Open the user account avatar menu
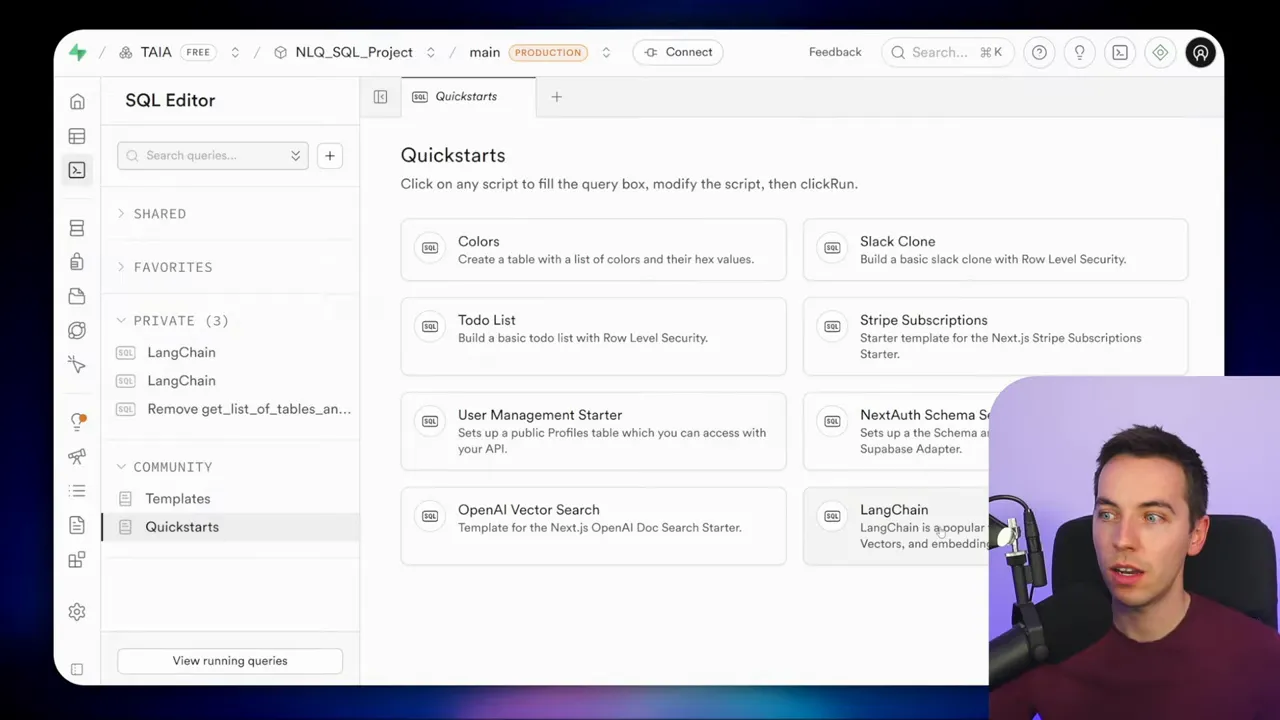Viewport: 1280px width, 720px height. pyautogui.click(x=1200, y=52)
